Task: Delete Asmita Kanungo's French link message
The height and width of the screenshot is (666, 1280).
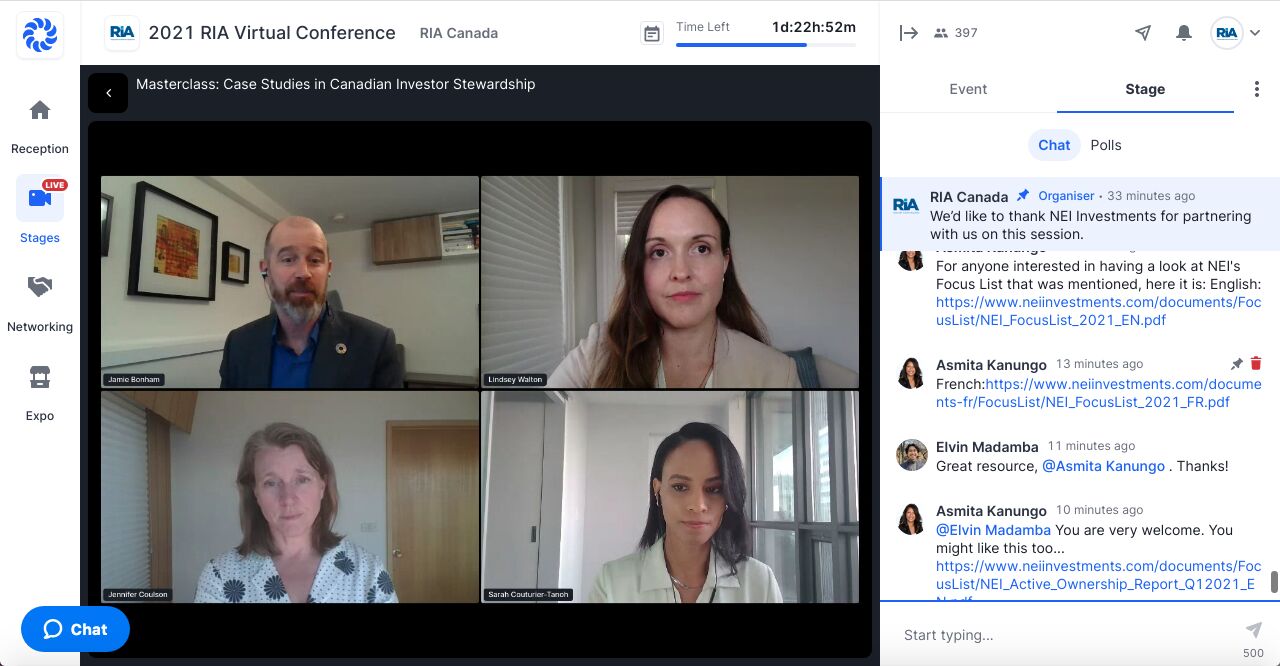Action: (x=1257, y=364)
